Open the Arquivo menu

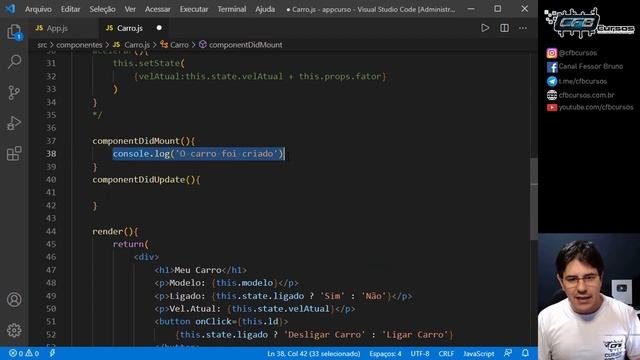pos(38,9)
